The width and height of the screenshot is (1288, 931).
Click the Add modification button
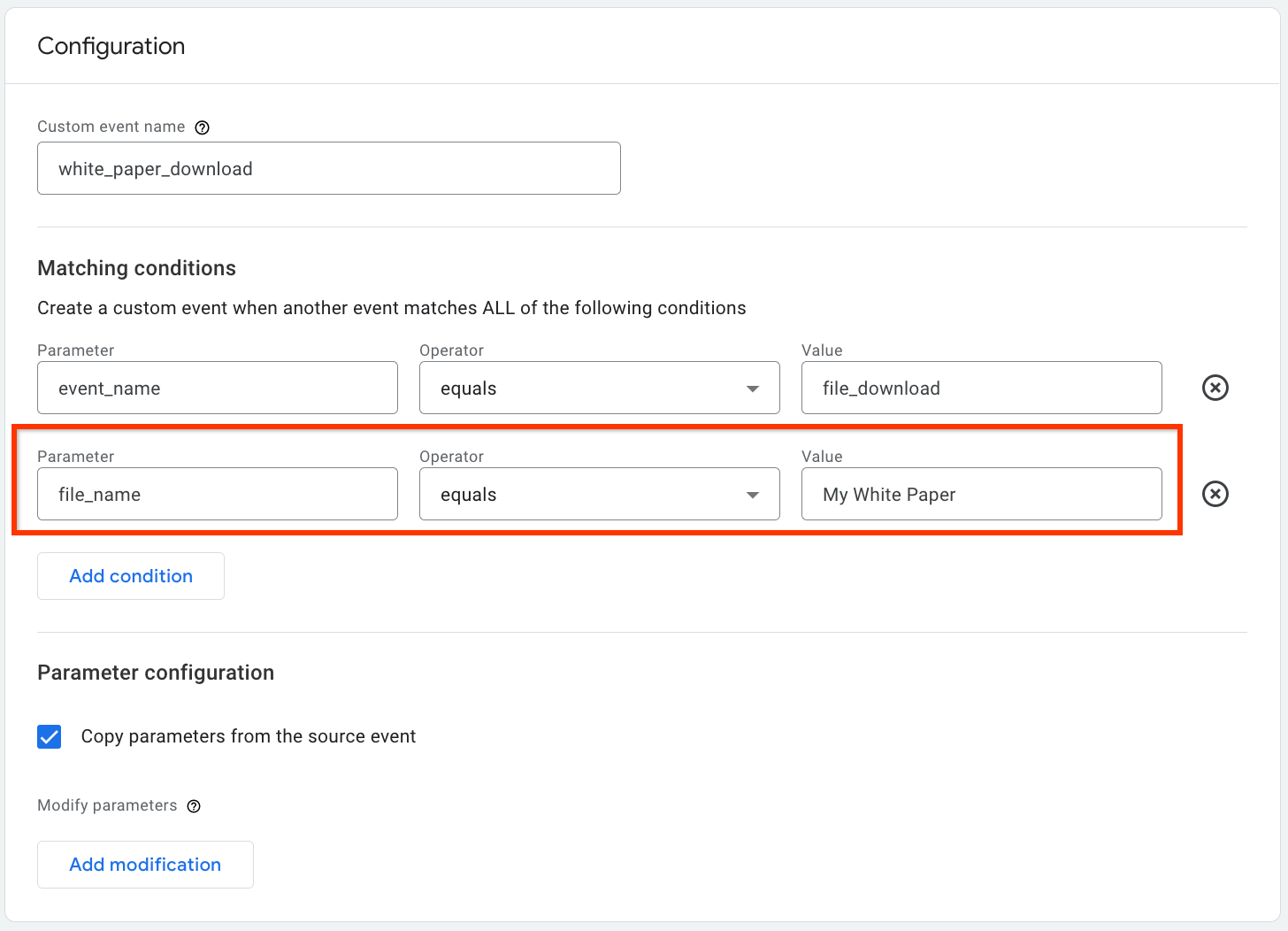(x=145, y=865)
